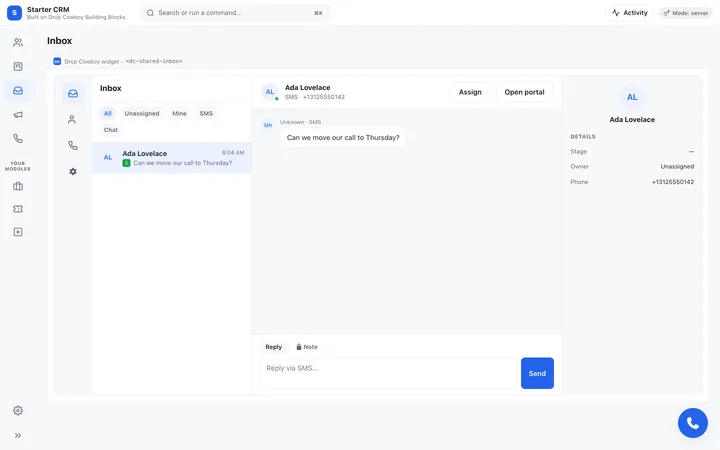Click the DETAILS section heading
Screen dimensions: 720x450
pos(583,137)
